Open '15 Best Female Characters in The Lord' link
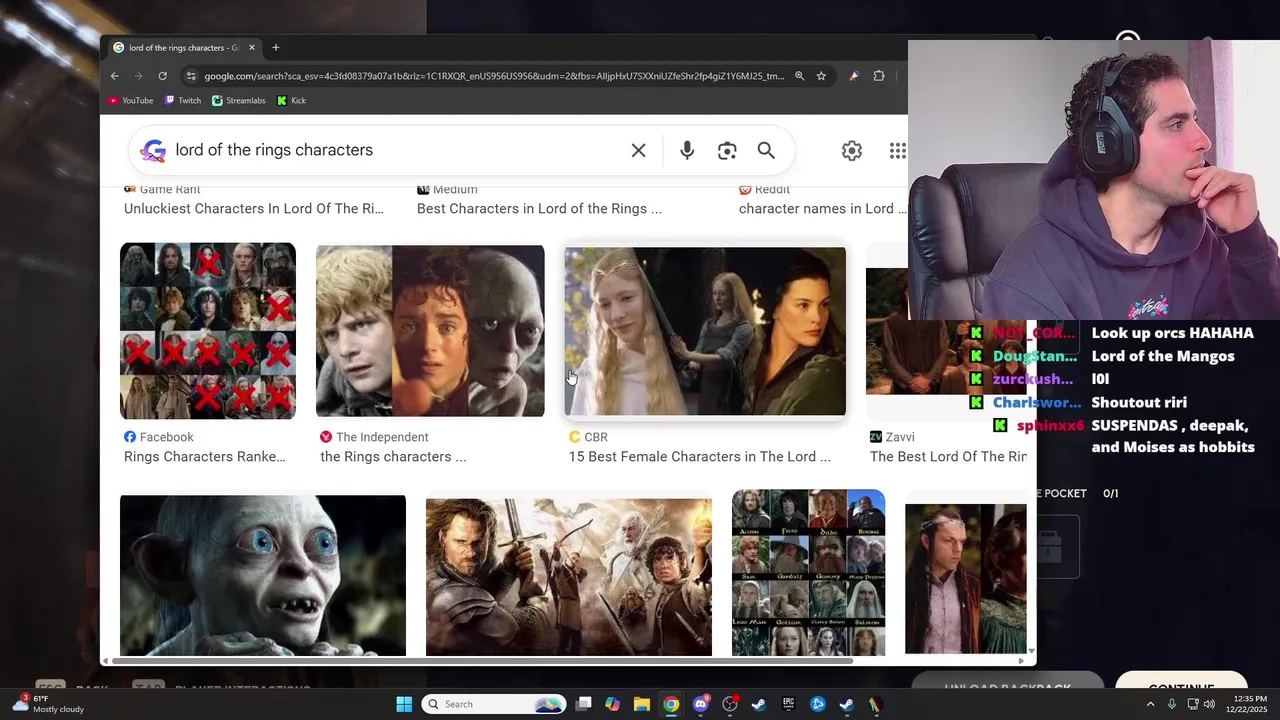 pyautogui.click(x=699, y=457)
